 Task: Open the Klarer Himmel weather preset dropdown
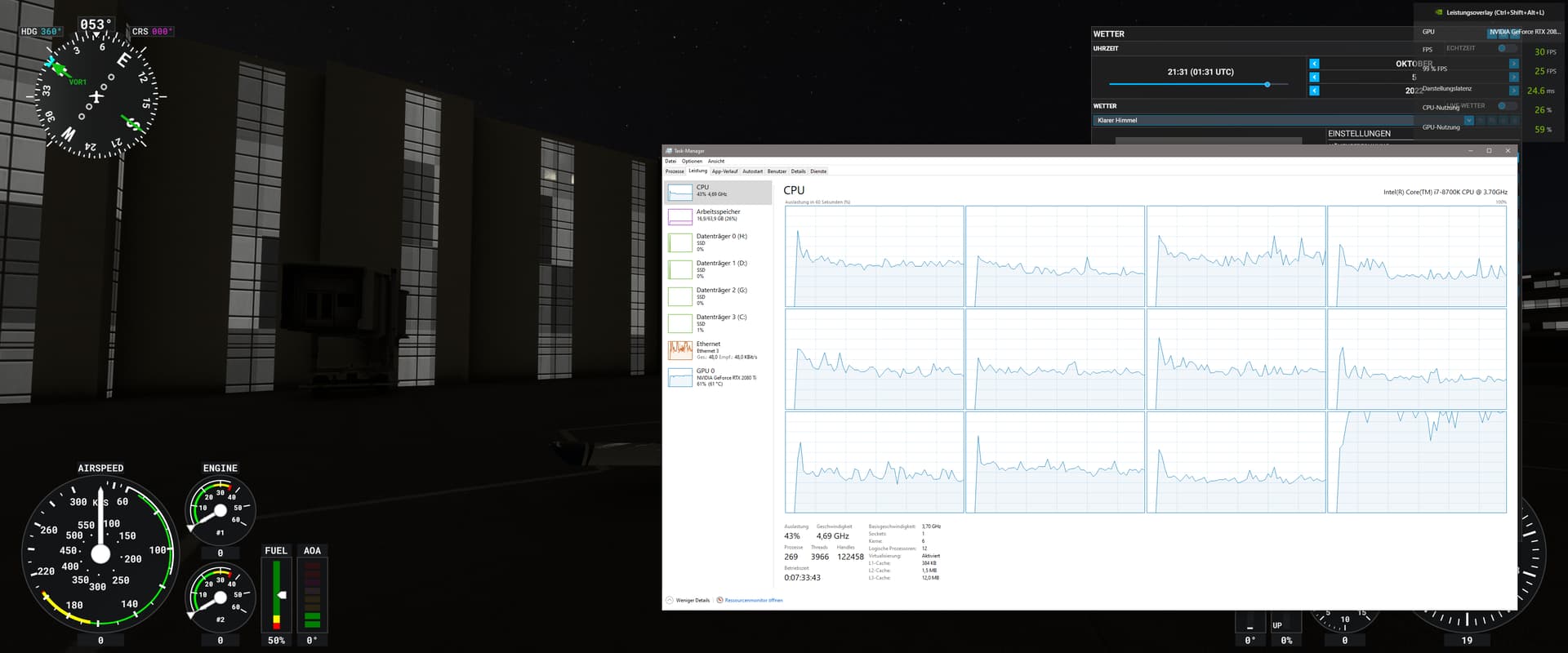tap(1283, 120)
